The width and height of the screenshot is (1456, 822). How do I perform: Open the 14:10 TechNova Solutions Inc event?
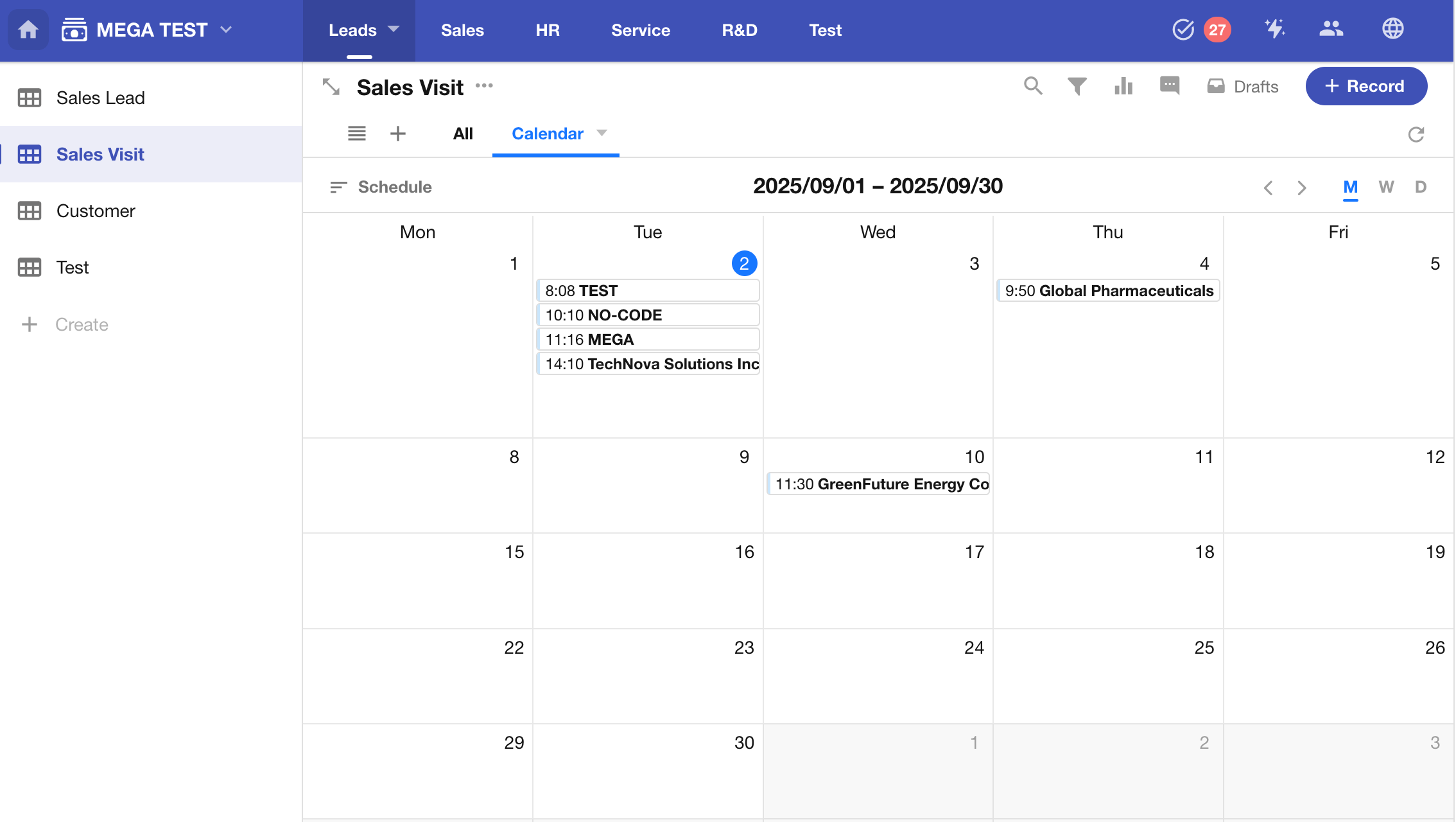[648, 364]
